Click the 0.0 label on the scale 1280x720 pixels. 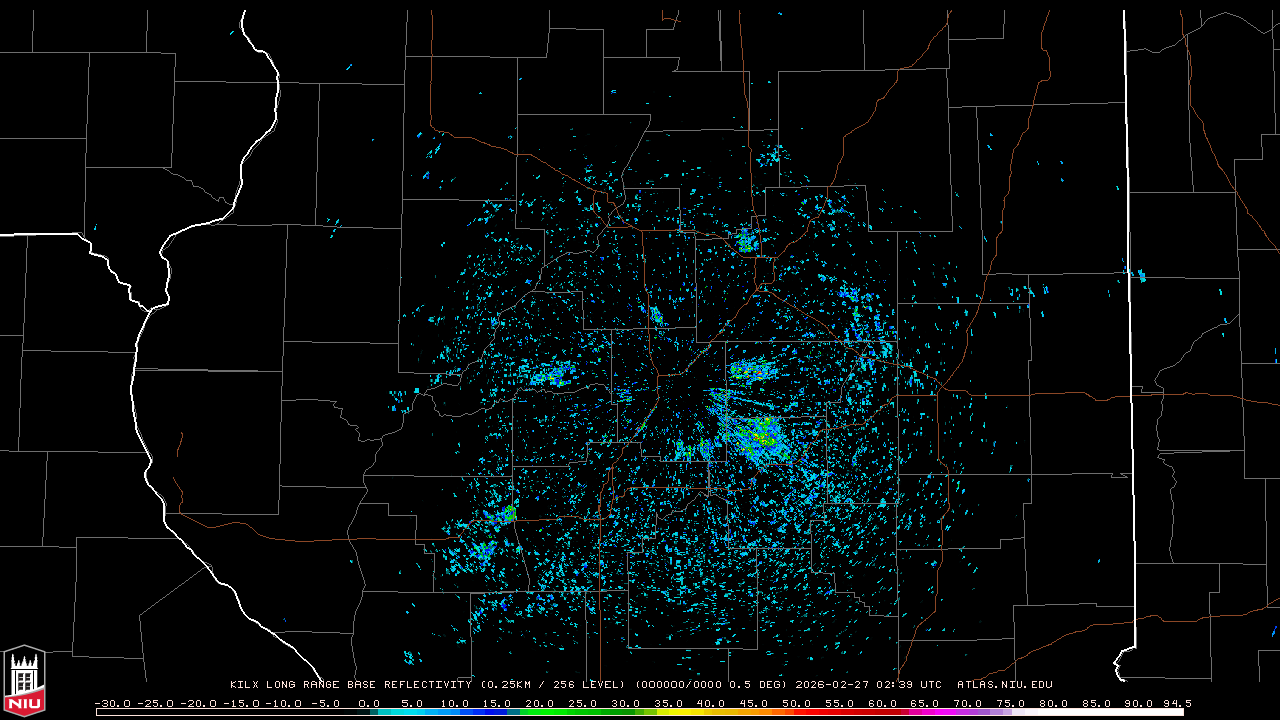(x=369, y=703)
